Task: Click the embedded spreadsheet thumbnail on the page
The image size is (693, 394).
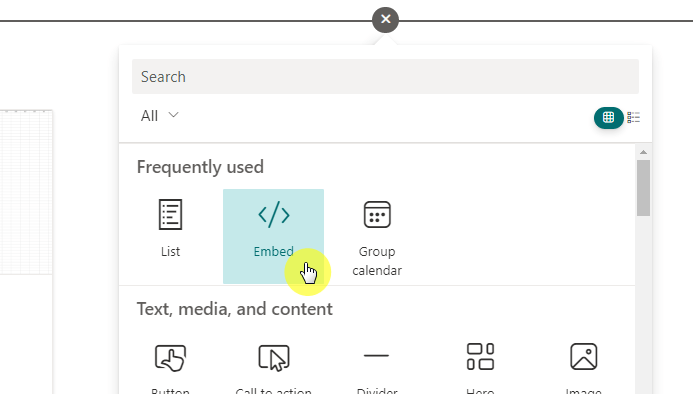Action: pyautogui.click(x=26, y=192)
